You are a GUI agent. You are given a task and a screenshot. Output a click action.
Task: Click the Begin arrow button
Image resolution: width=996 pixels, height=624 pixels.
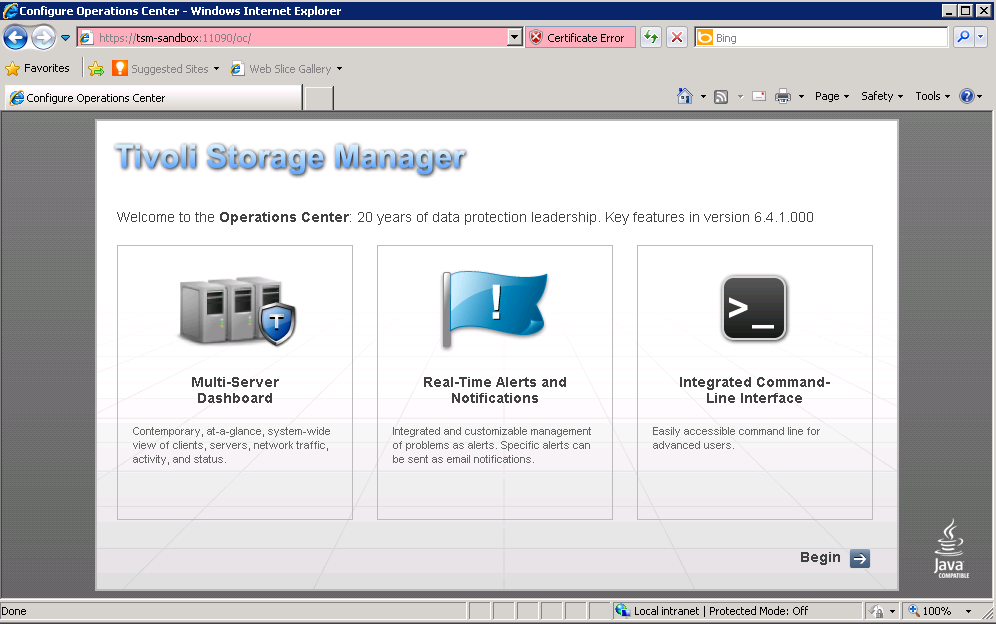pos(859,558)
